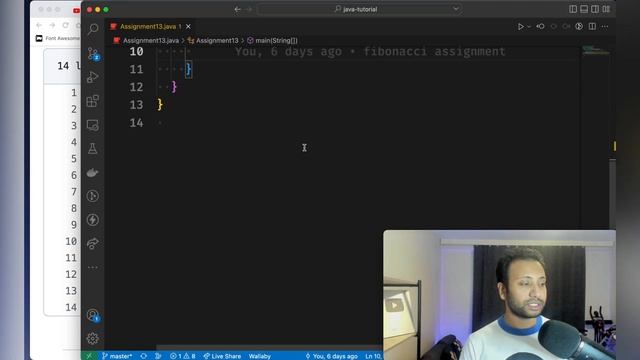Open the circular play-icon view in activity bar

93,196
